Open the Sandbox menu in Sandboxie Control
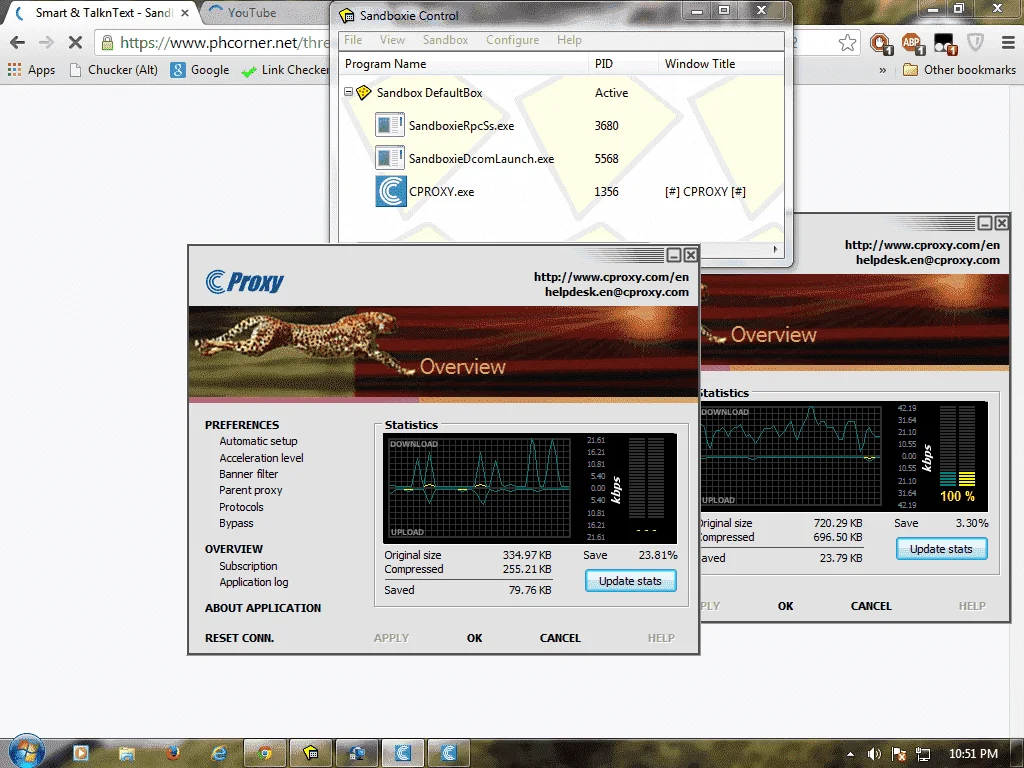This screenshot has height=768, width=1024. [445, 40]
